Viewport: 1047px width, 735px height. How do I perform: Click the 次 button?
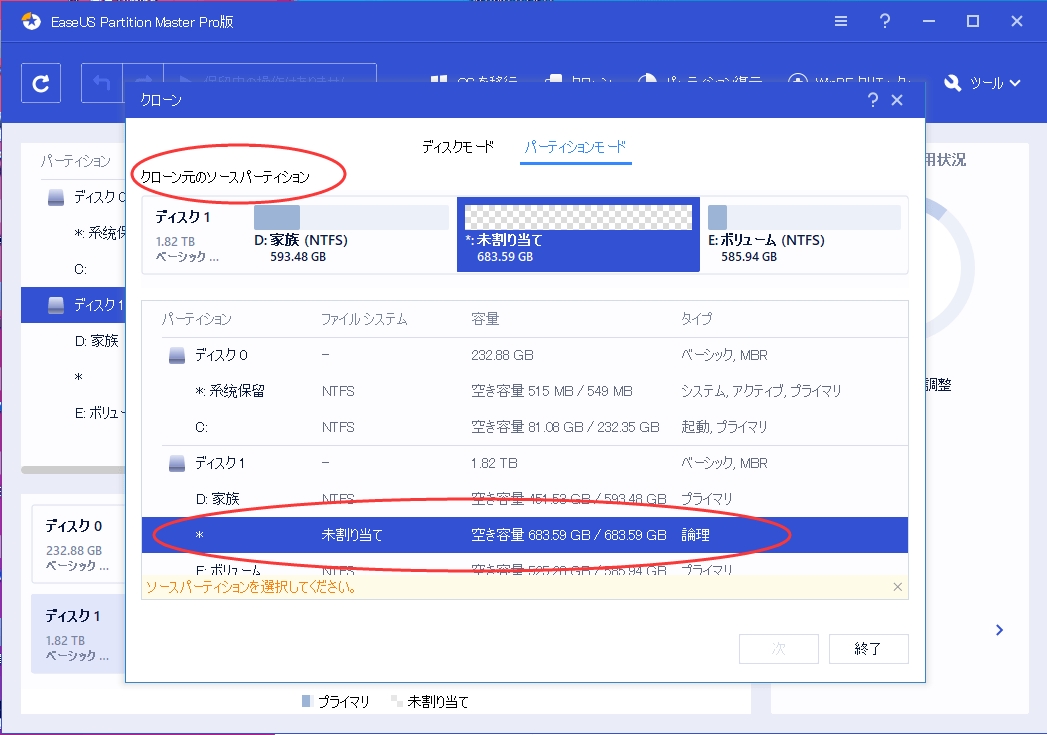click(x=779, y=649)
